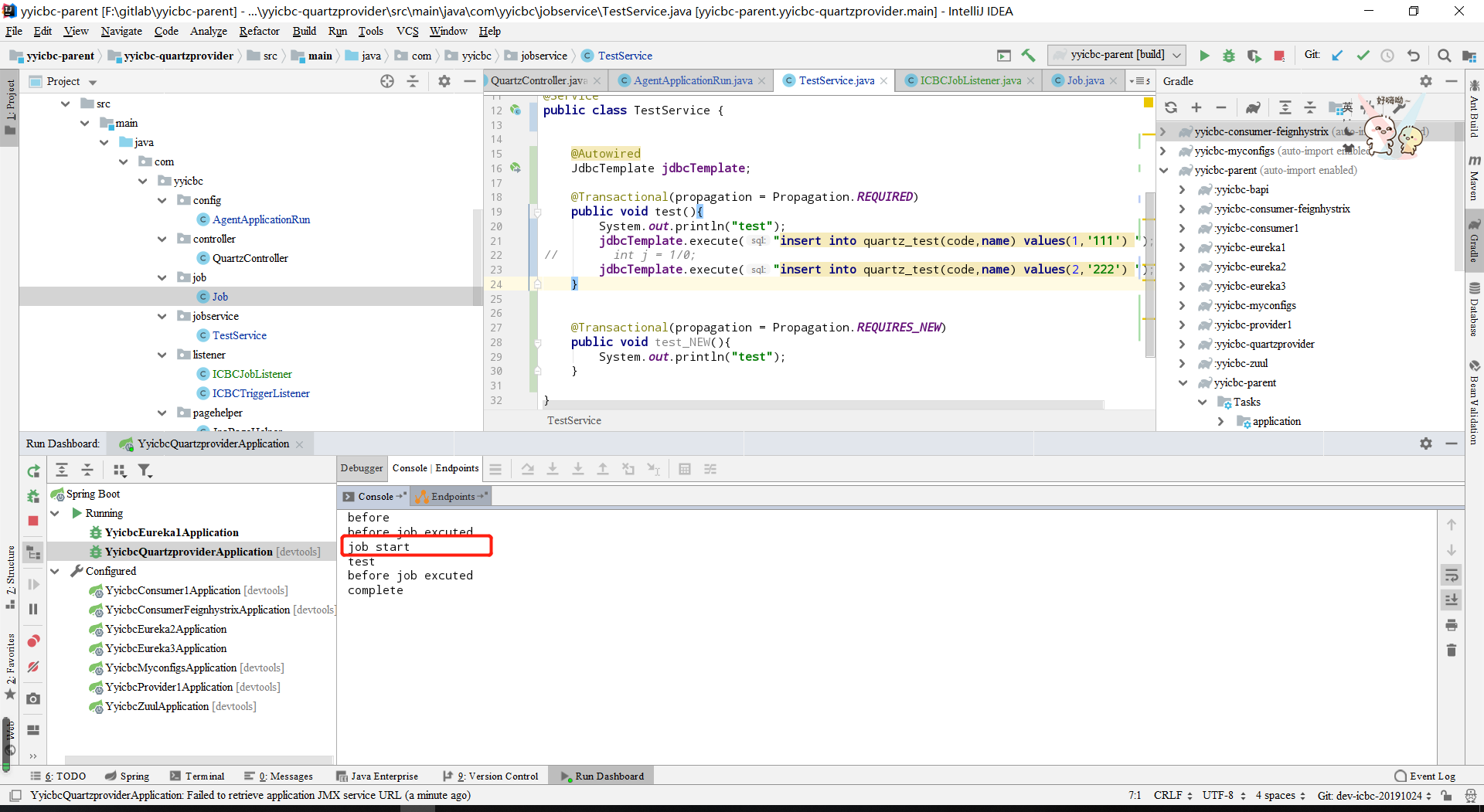Switch to ICBCJobListener.java tab
Viewport: 1484px width, 812px height.
pyautogui.click(x=970, y=80)
